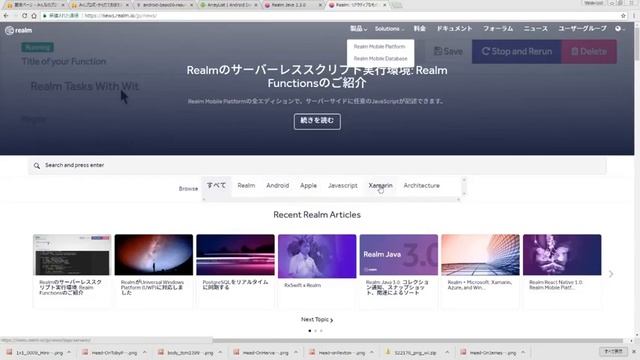This screenshot has width=640, height=360.
Task: Select the Xamarin browse tab
Action: [x=380, y=185]
